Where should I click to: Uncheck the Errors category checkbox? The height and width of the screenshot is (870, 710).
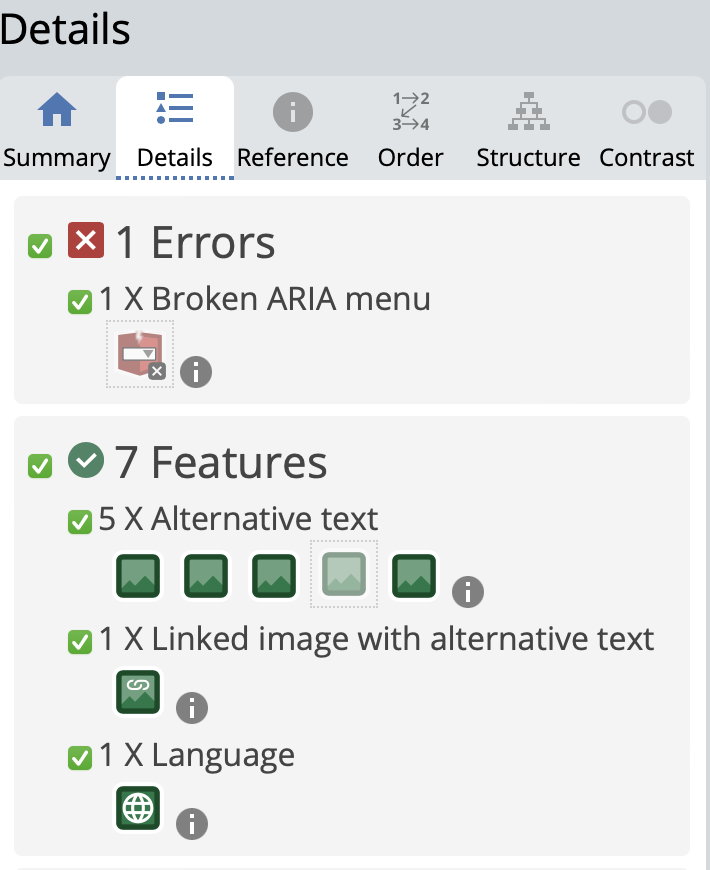pos(40,246)
